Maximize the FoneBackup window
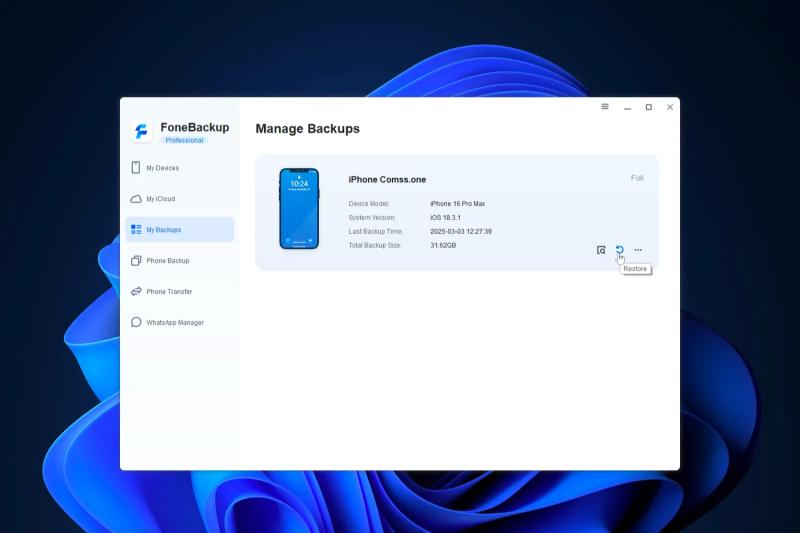This screenshot has height=533, width=800. tap(648, 107)
